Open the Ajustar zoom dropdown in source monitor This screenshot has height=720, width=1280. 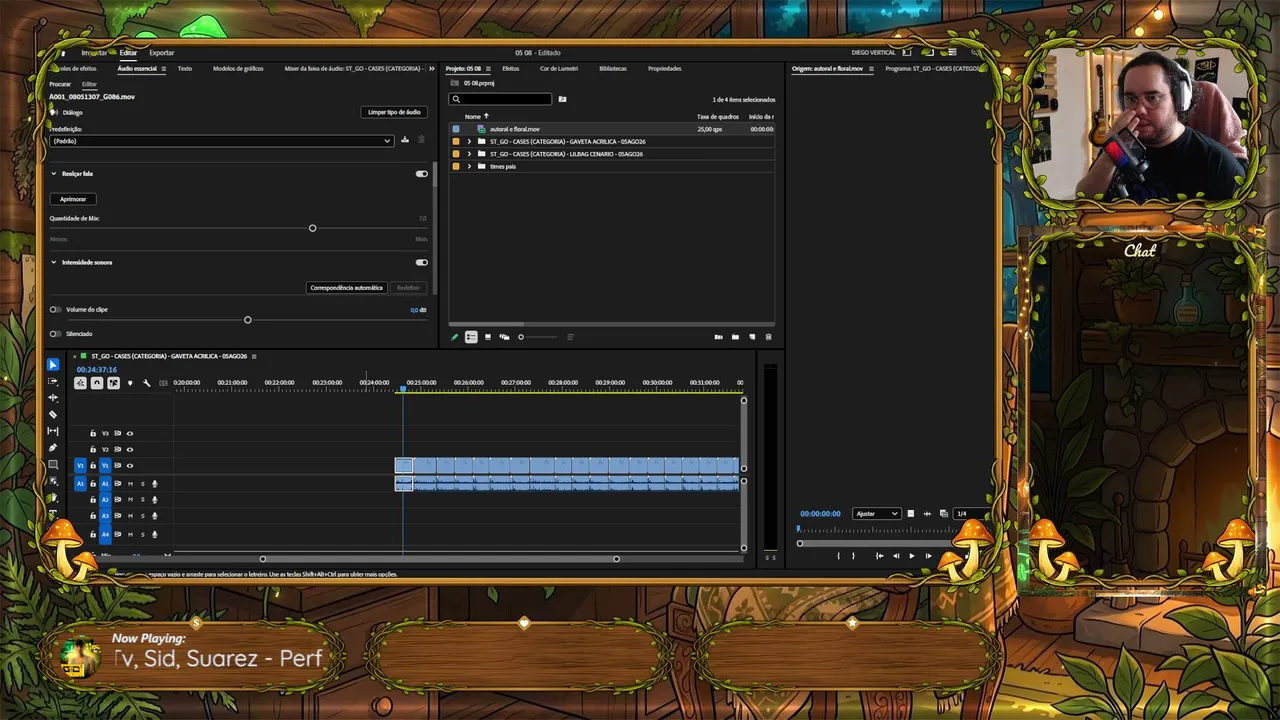click(876, 514)
